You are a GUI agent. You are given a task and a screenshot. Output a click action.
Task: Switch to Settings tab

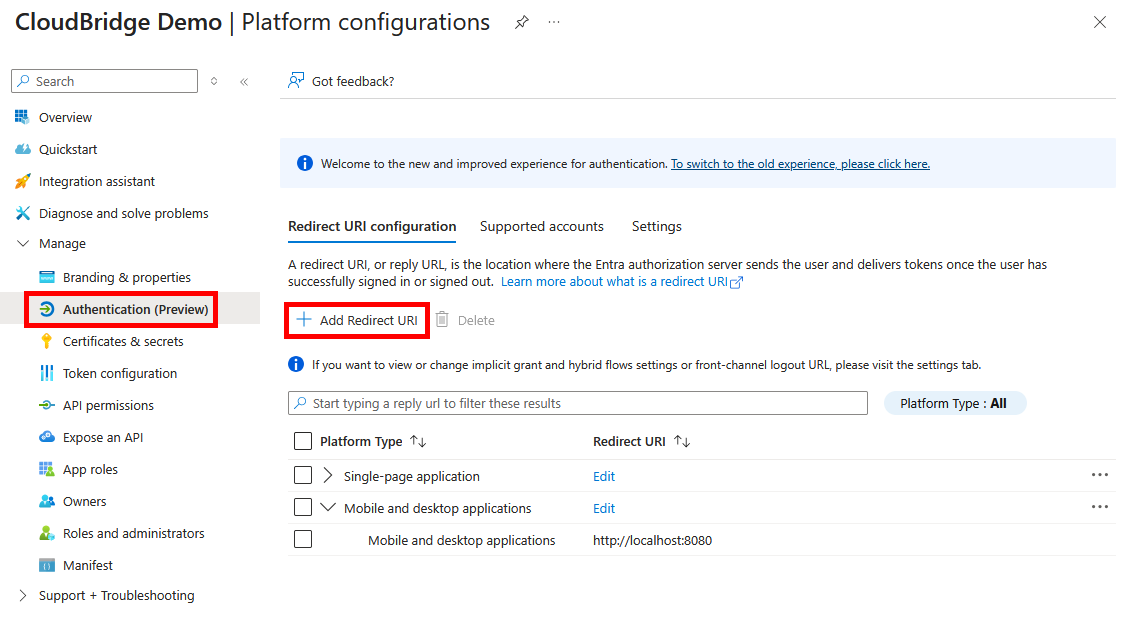pyautogui.click(x=656, y=226)
